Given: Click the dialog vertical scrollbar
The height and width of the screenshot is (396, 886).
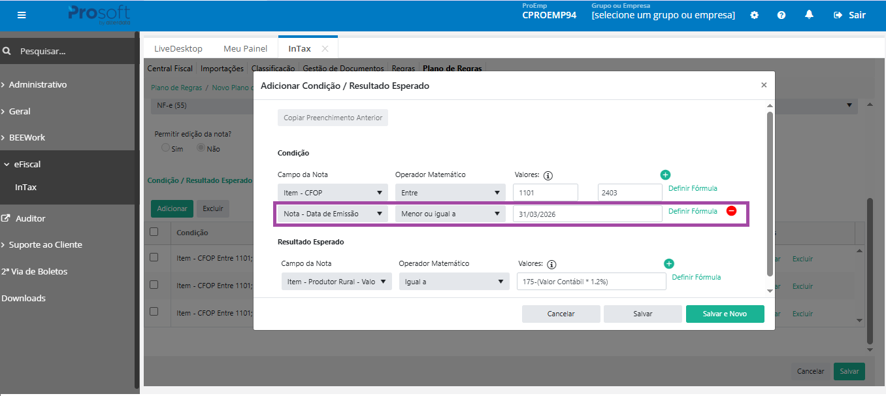Looking at the screenshot, I should coord(769,194).
